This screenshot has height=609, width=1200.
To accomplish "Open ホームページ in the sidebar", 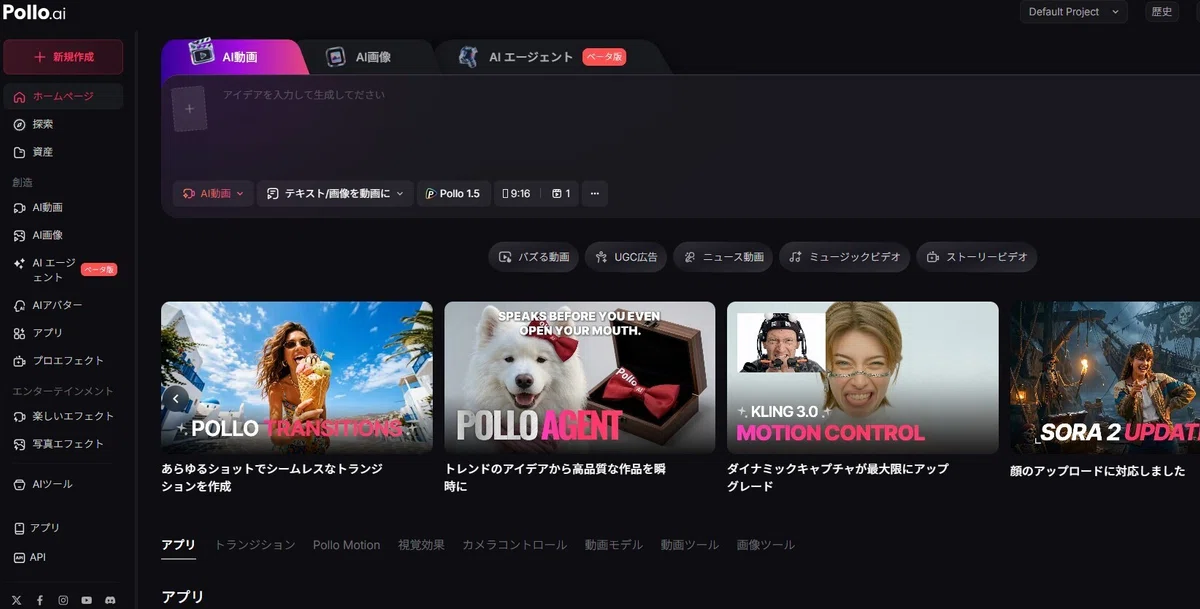I will [x=63, y=97].
